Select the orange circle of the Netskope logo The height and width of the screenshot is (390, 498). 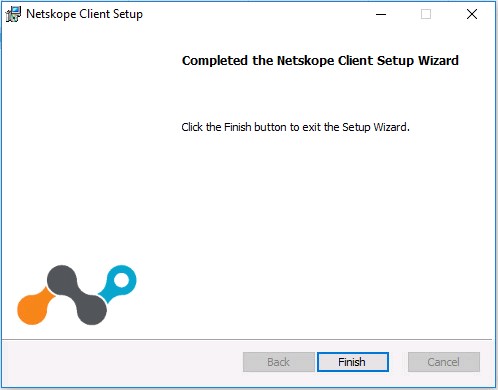(32, 309)
